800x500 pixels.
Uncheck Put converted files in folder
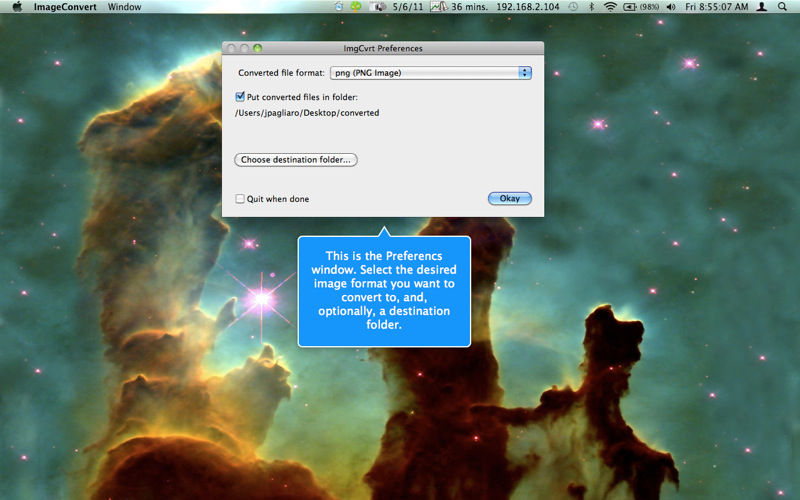(x=240, y=96)
